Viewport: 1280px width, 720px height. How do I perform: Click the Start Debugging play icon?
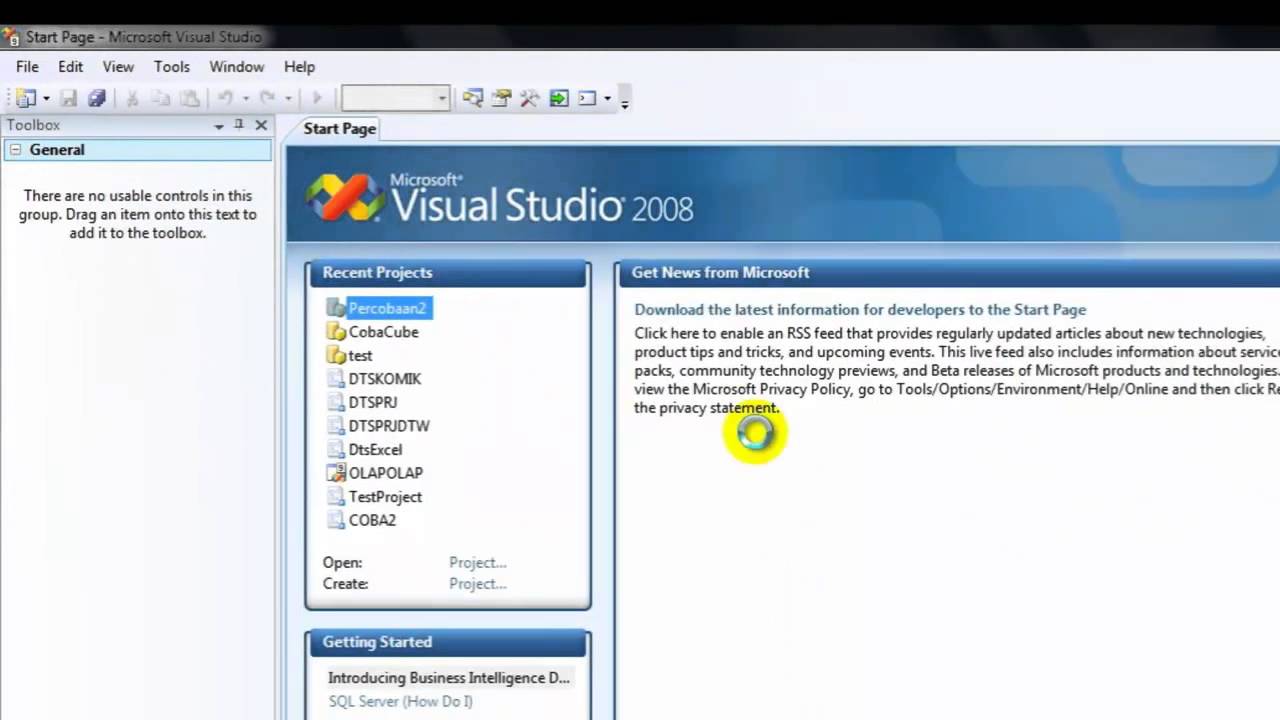pyautogui.click(x=317, y=98)
